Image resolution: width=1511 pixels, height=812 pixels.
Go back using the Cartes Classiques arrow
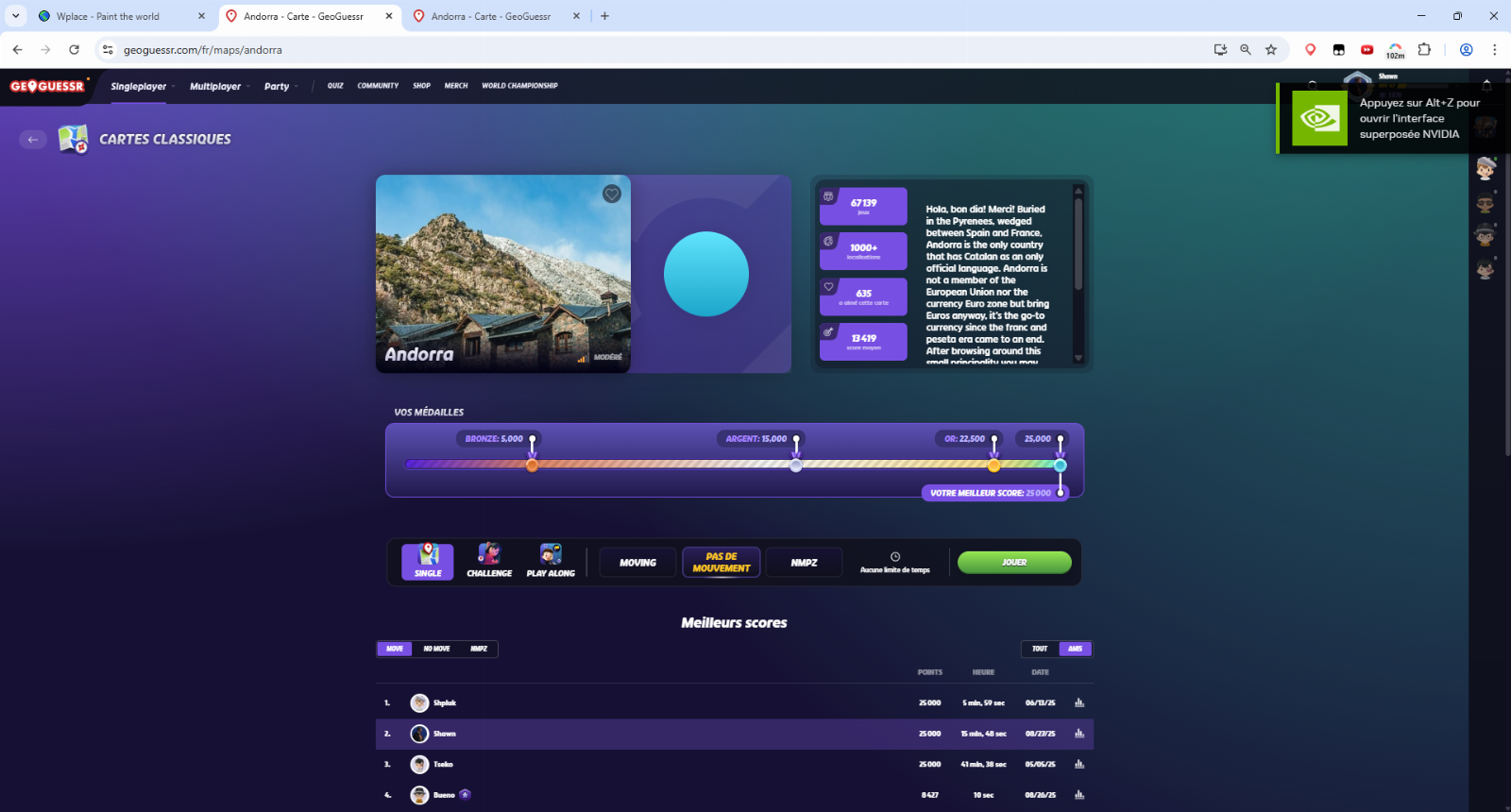click(33, 139)
